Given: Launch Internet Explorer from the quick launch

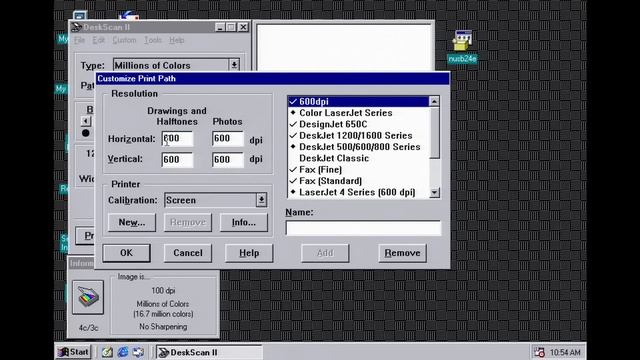Looking at the screenshot, I should pyautogui.click(x=123, y=352).
